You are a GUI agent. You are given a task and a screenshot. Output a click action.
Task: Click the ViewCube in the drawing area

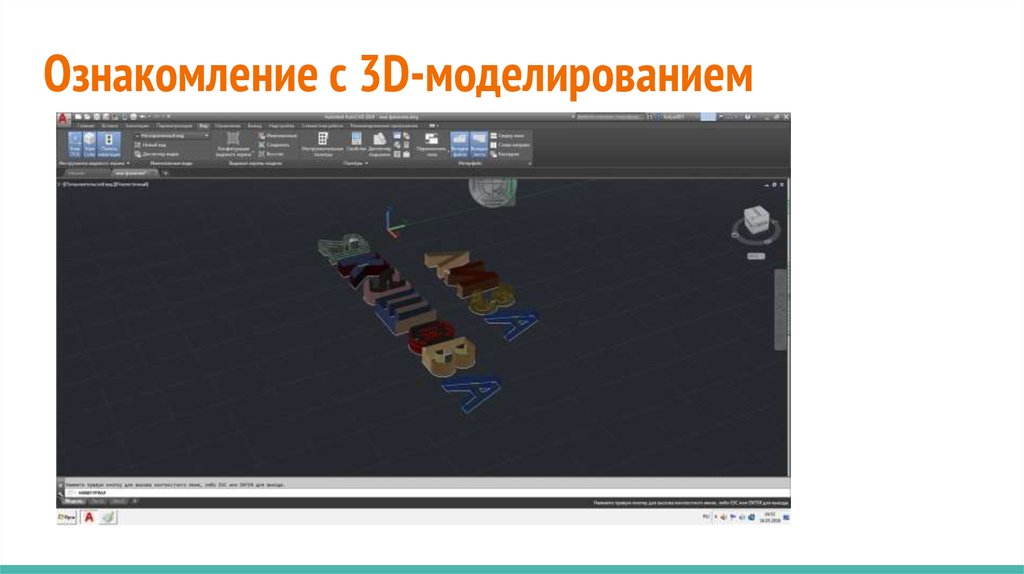coord(751,220)
